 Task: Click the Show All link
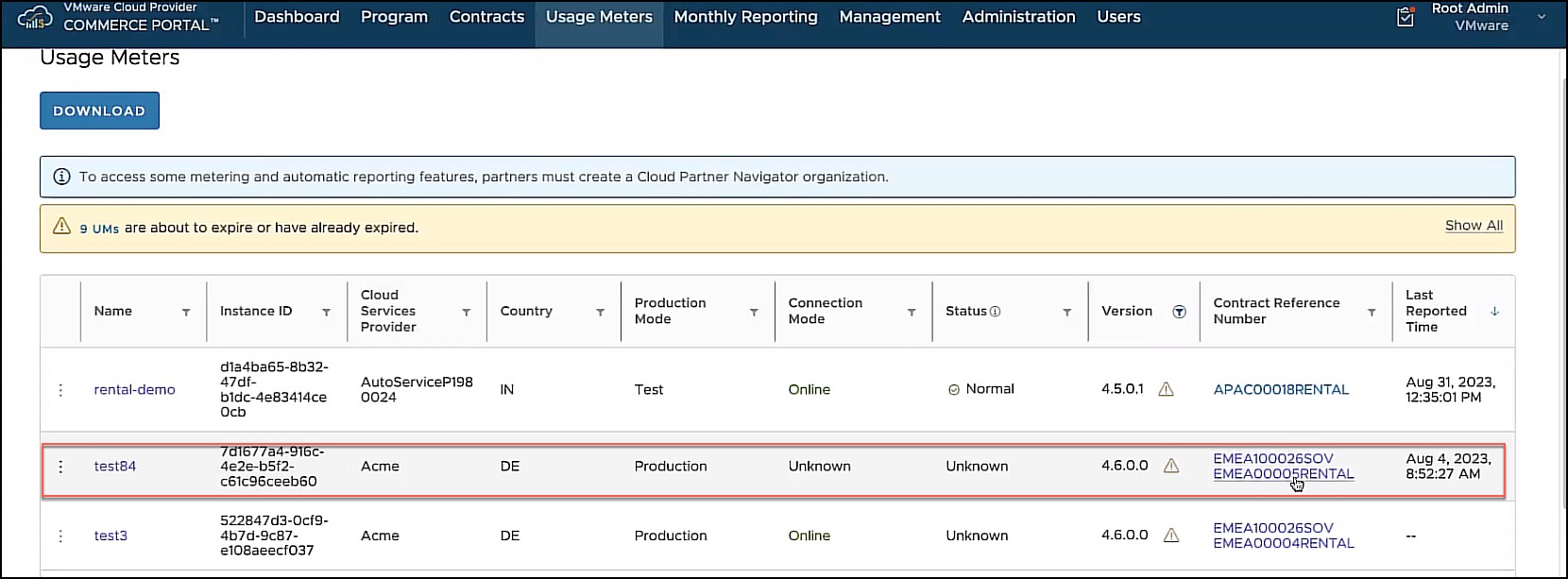pos(1473,226)
